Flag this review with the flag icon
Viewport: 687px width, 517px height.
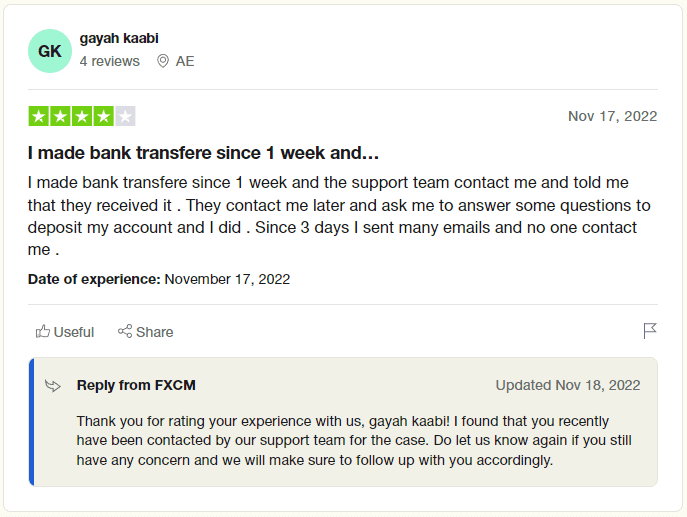click(650, 330)
